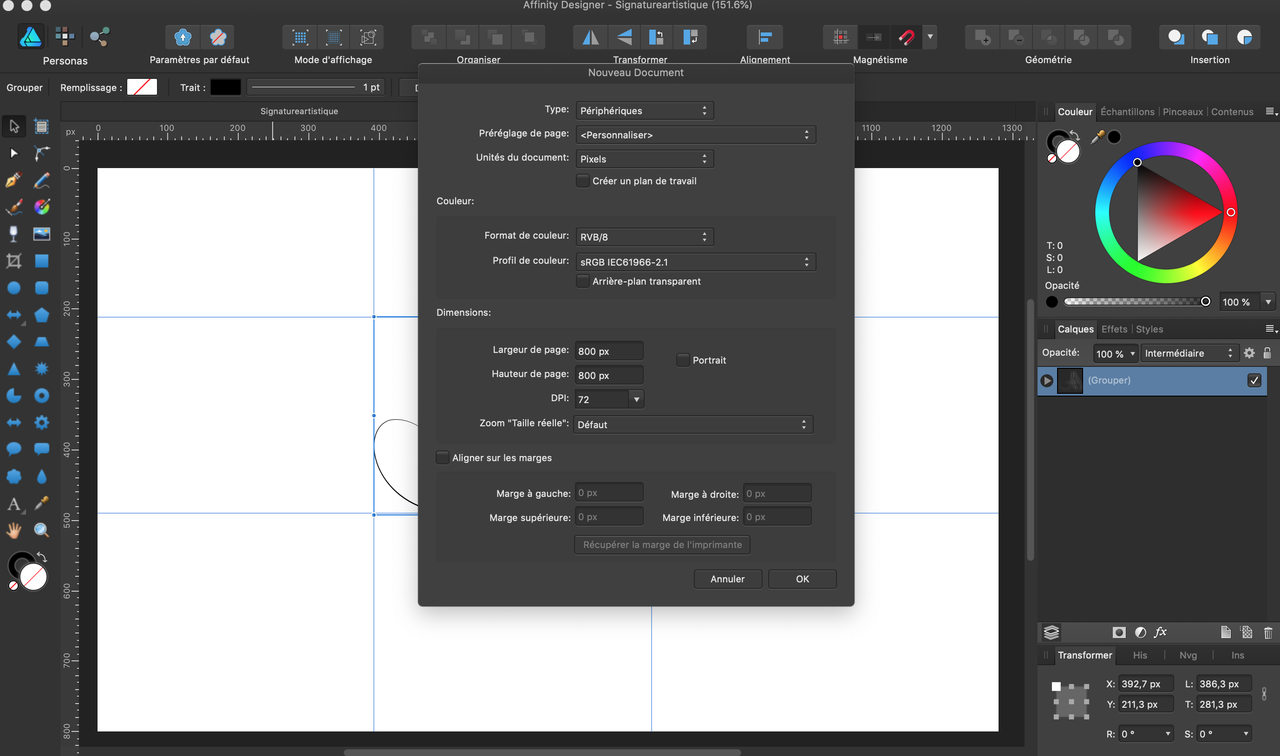Select the Pen tool

(x=14, y=180)
